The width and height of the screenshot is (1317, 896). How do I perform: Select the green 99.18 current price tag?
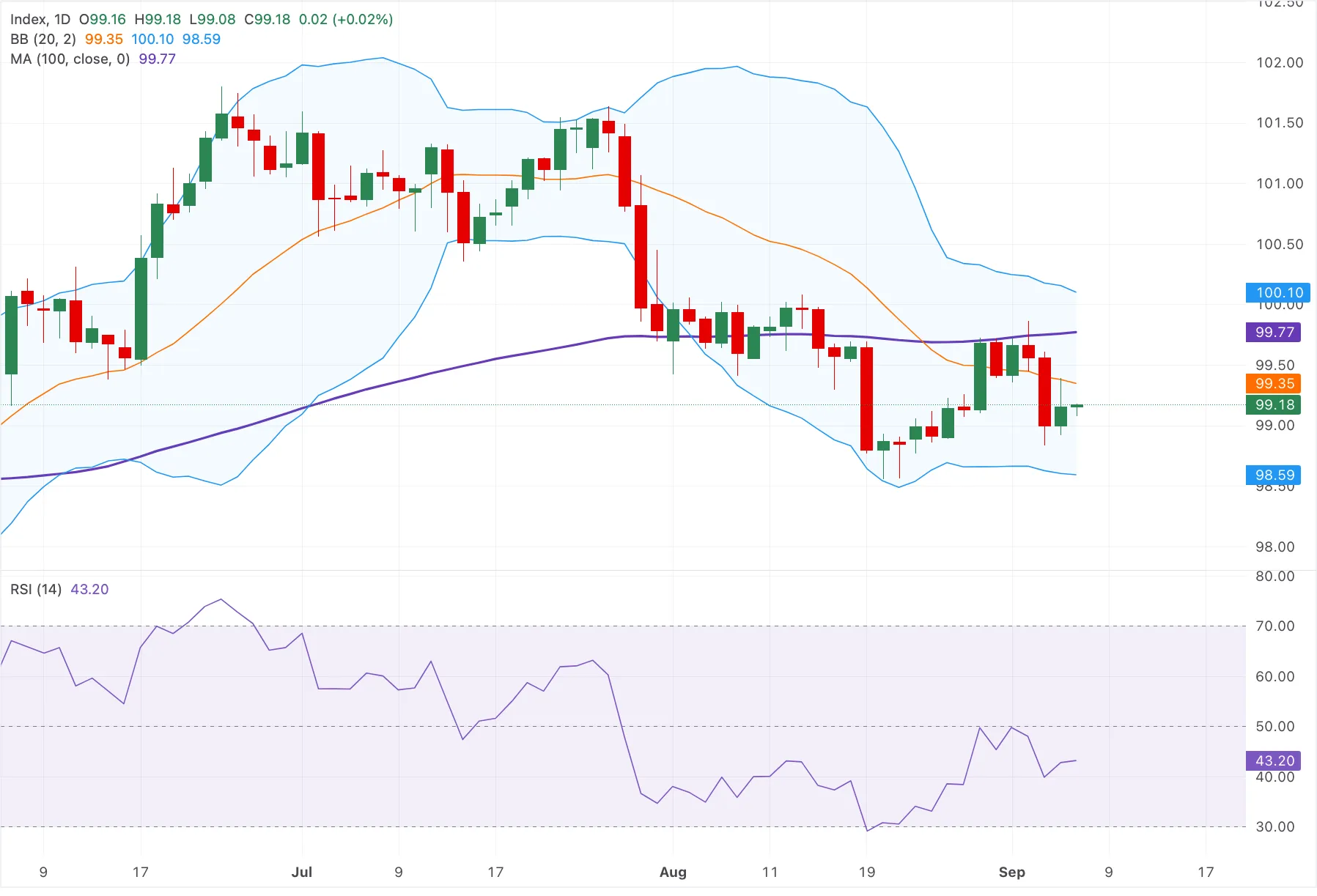tap(1274, 405)
